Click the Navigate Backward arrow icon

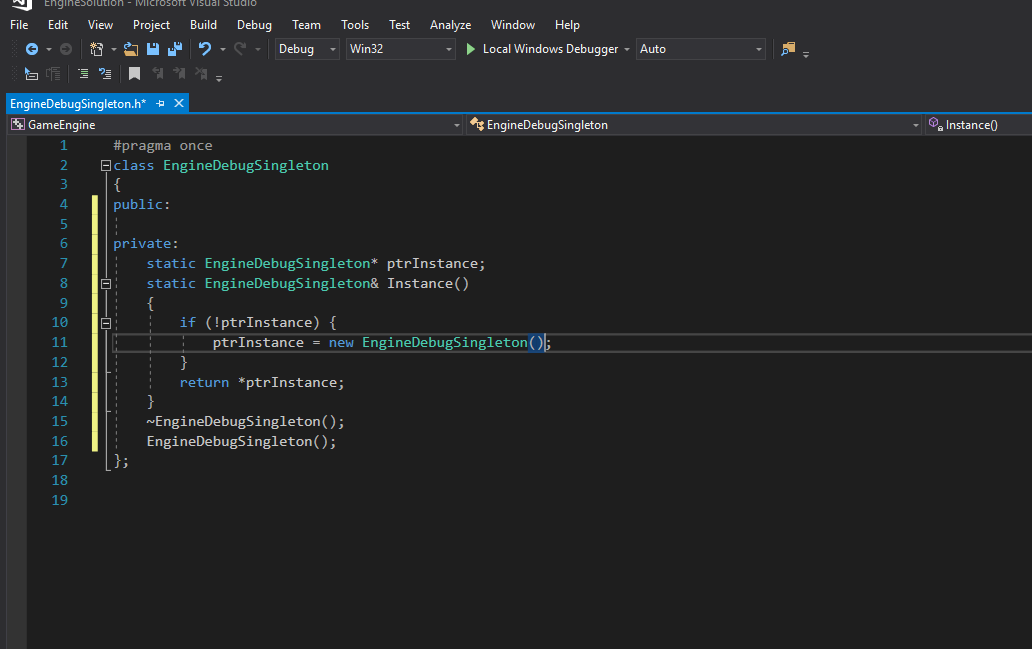[30, 48]
